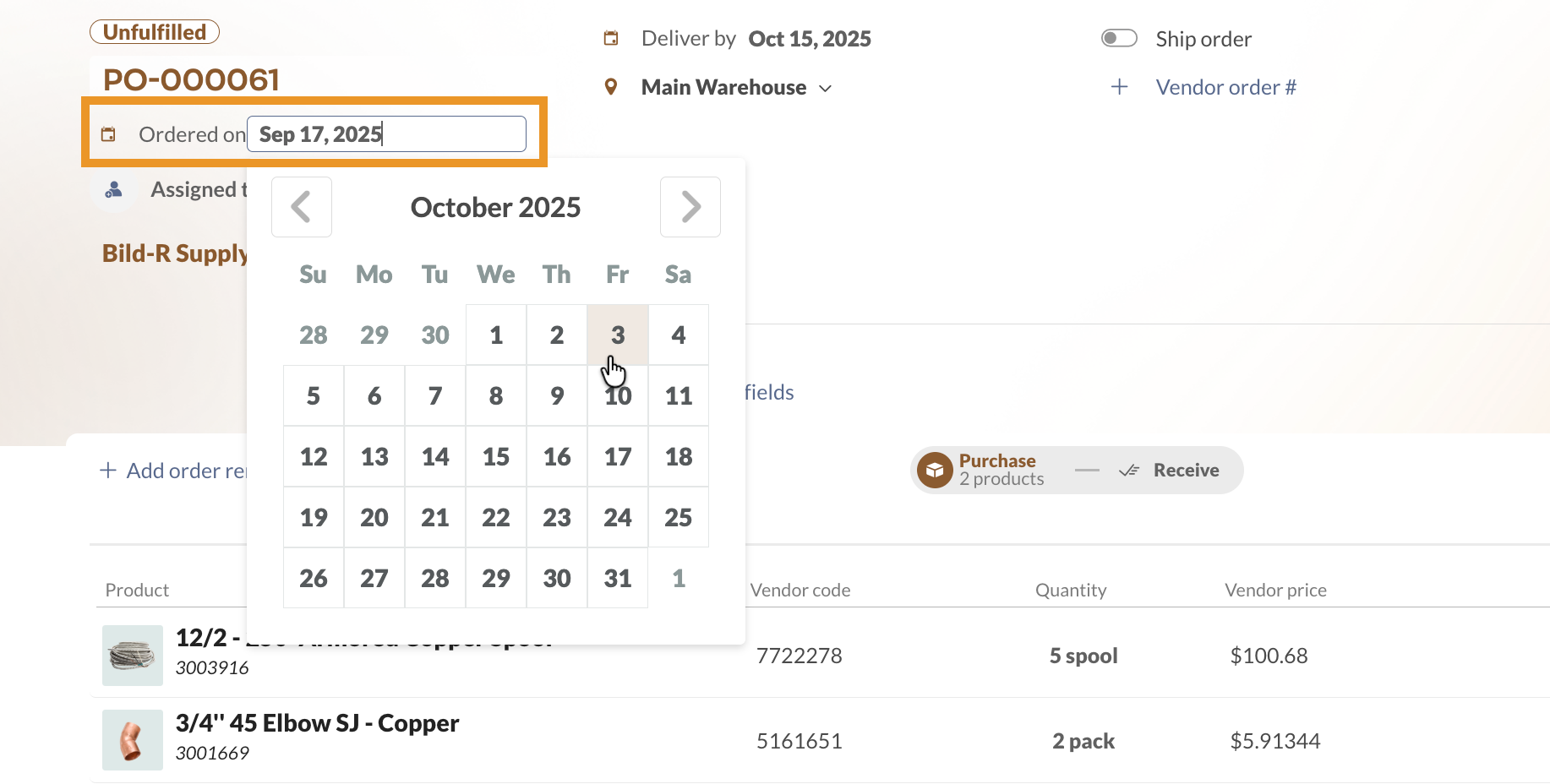Click the Unfulfilled status badge
Image resolution: width=1550 pixels, height=784 pixels.
tap(155, 31)
